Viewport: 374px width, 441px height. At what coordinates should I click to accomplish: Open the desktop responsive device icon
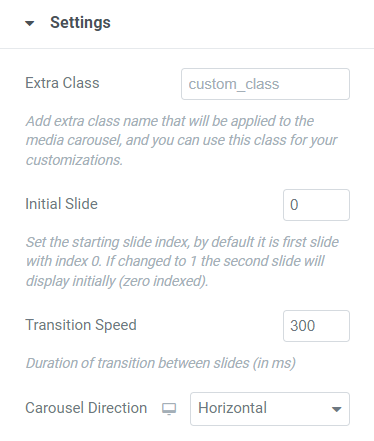(169, 409)
